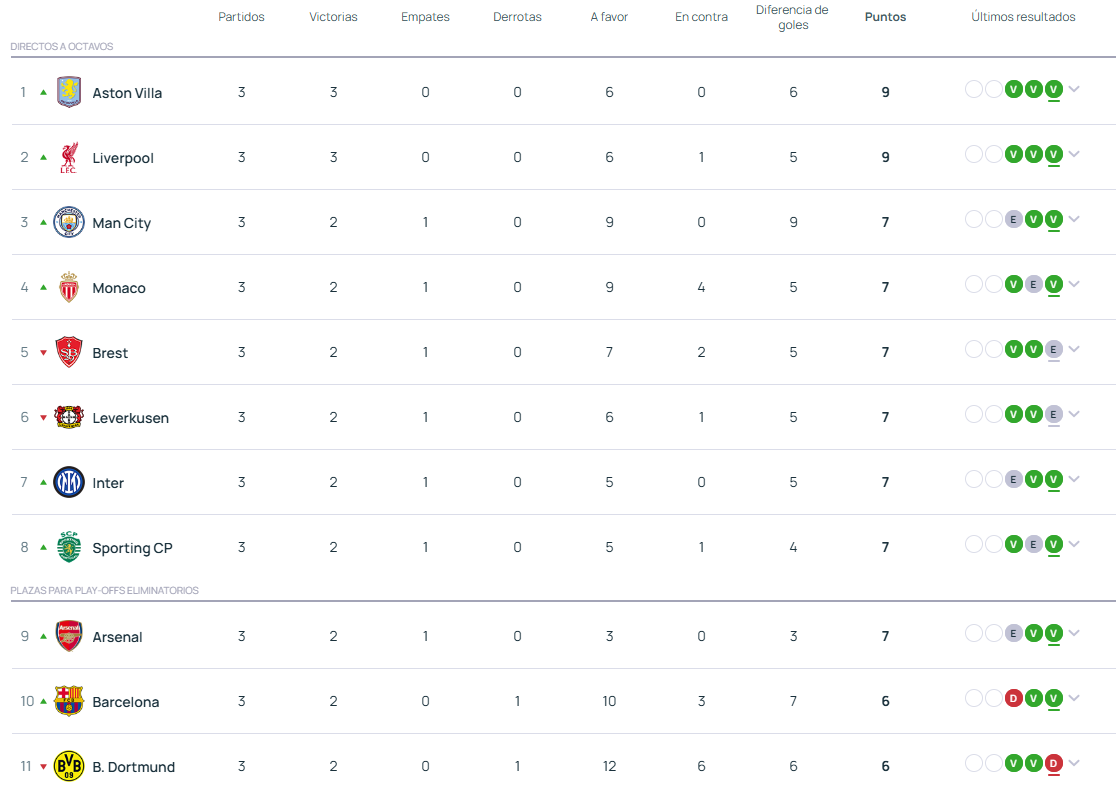Open the Monaco team name
Screen dimensions: 1116x790
pos(119,288)
